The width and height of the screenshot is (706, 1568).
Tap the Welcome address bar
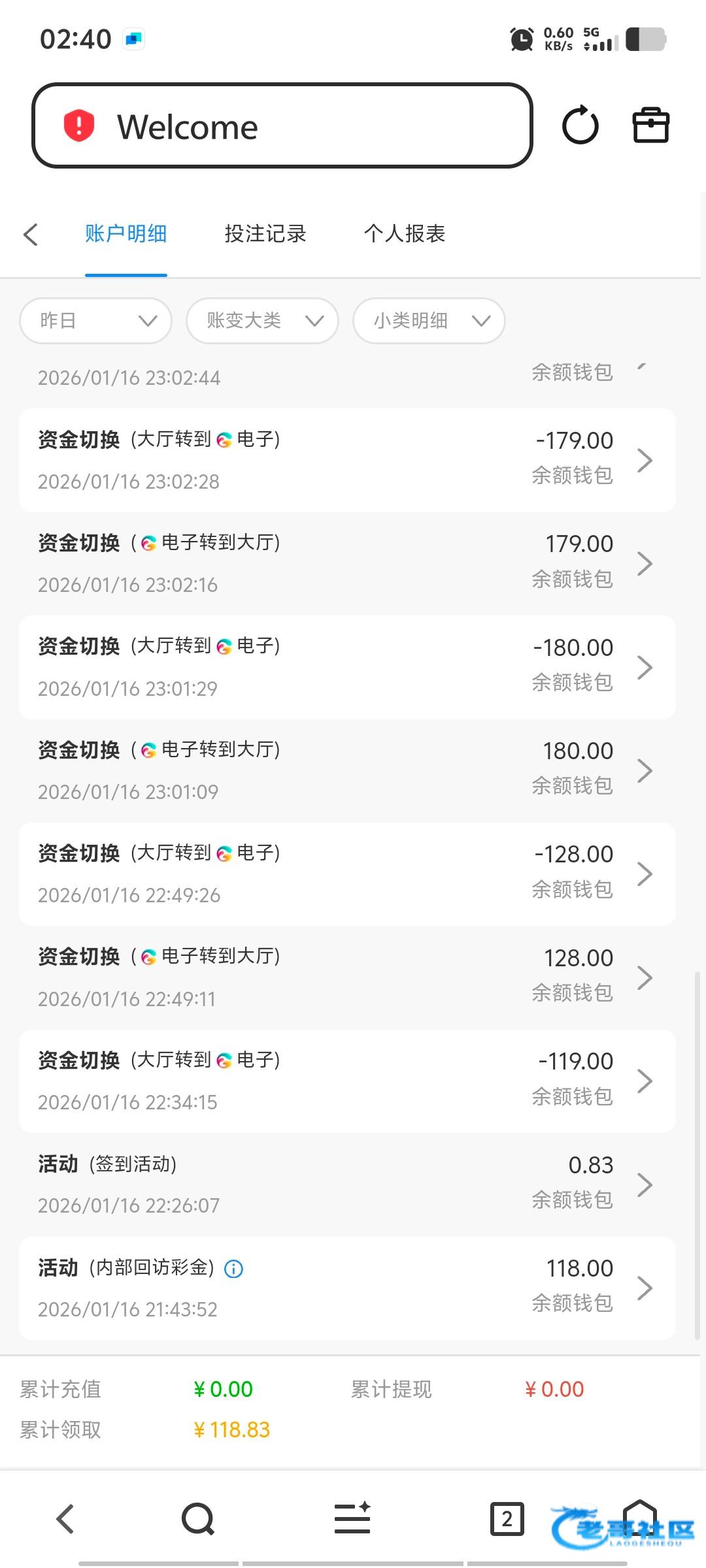pyautogui.click(x=282, y=125)
